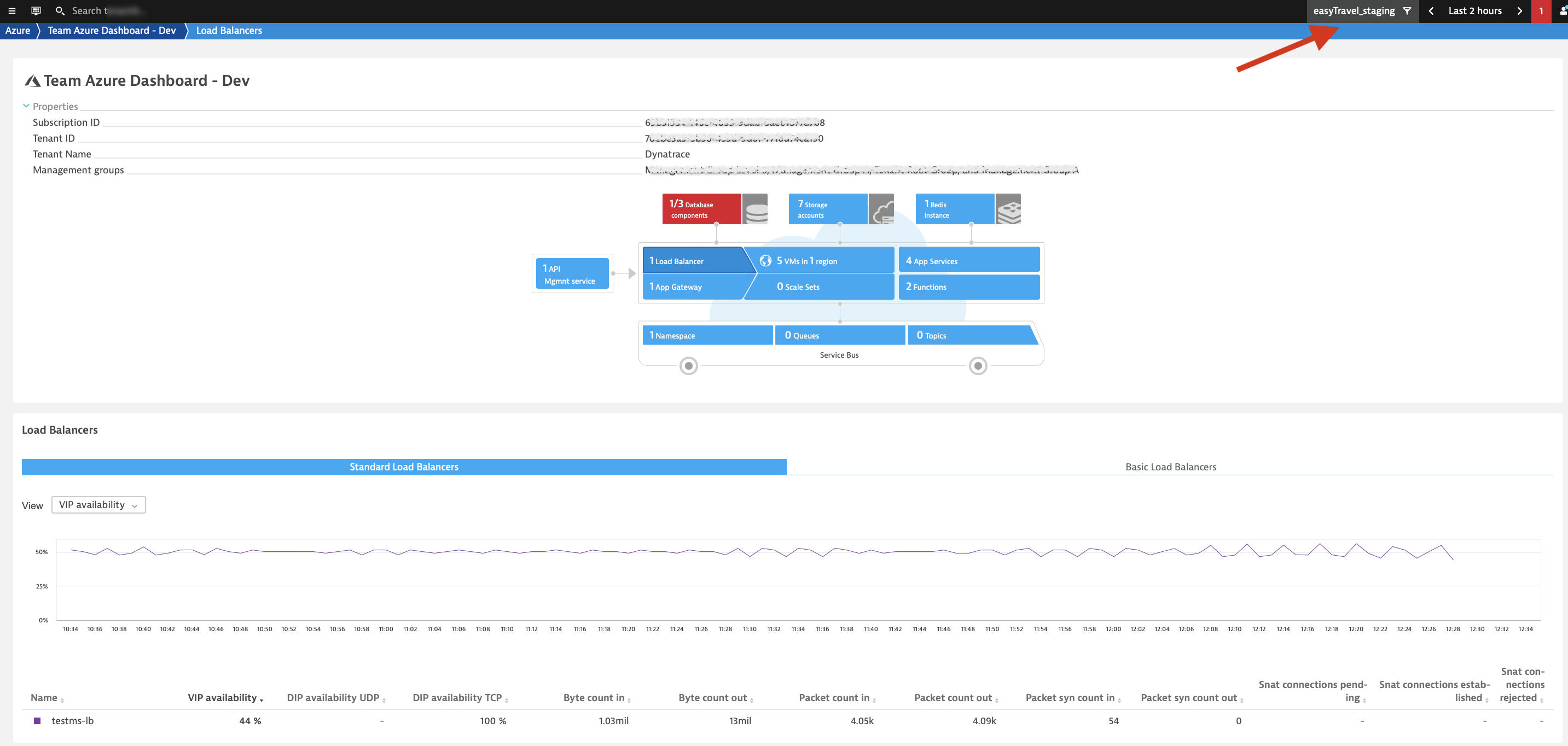1568x746 pixels.
Task: Open the 4 App Services tile
Action: 969,260
